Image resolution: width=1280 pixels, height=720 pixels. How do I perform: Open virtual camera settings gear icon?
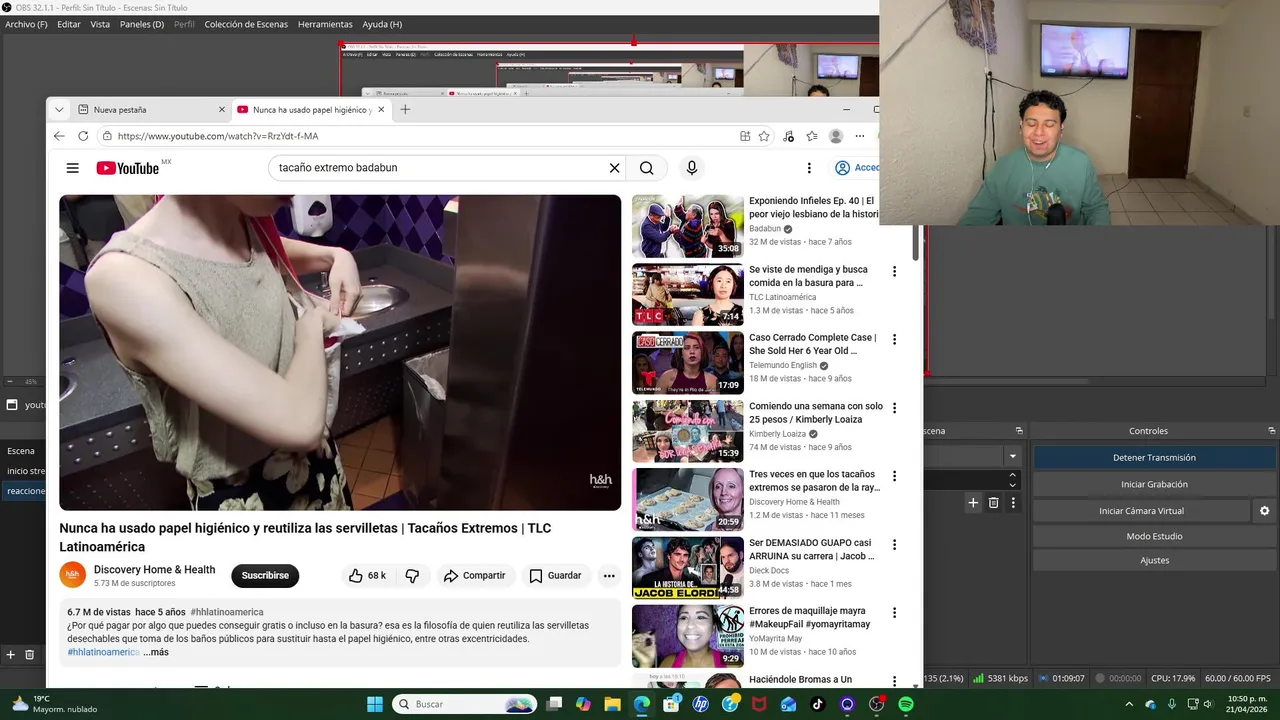pos(1264,511)
